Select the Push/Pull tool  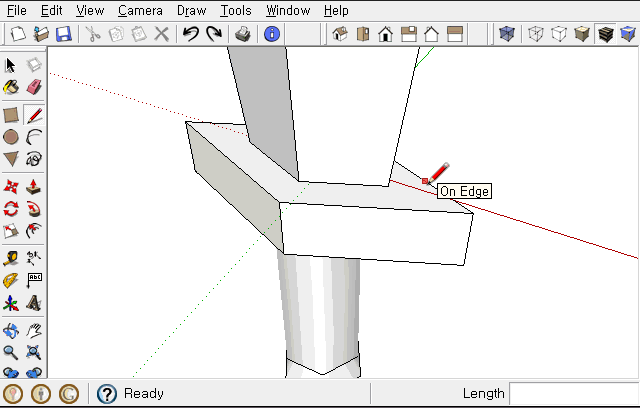pyautogui.click(x=34, y=187)
